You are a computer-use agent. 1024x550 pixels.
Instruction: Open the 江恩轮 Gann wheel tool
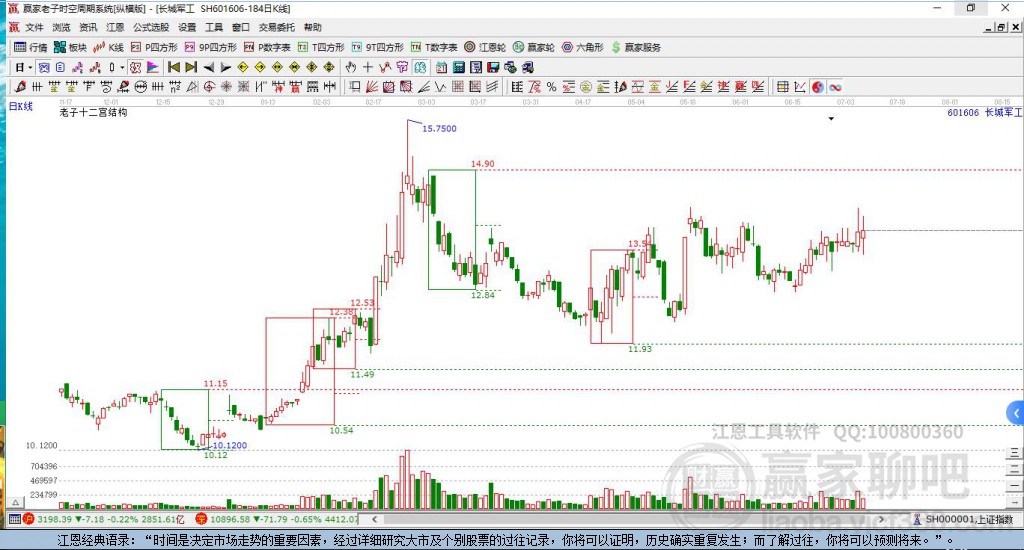(x=485, y=47)
